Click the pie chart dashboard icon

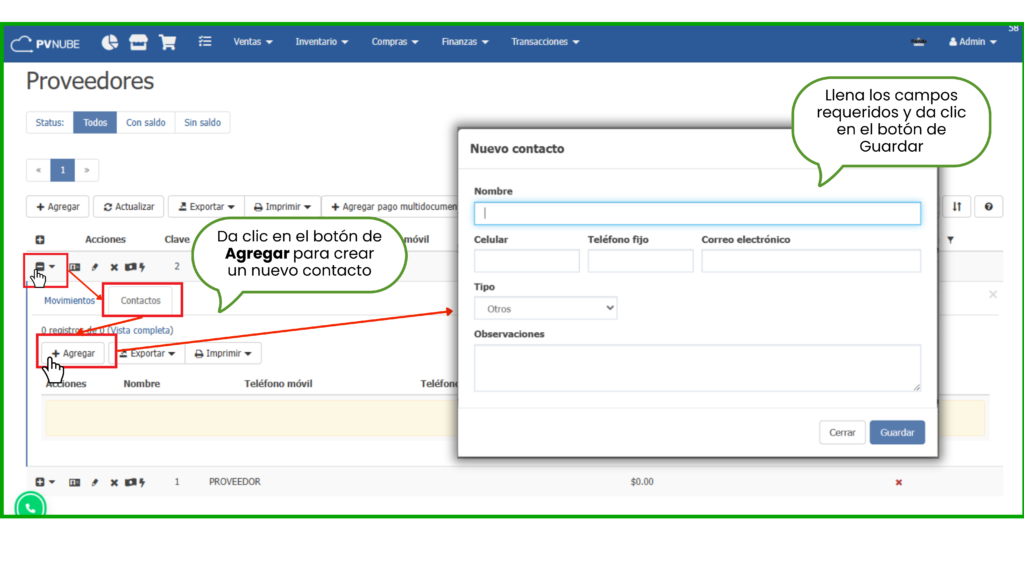point(110,42)
